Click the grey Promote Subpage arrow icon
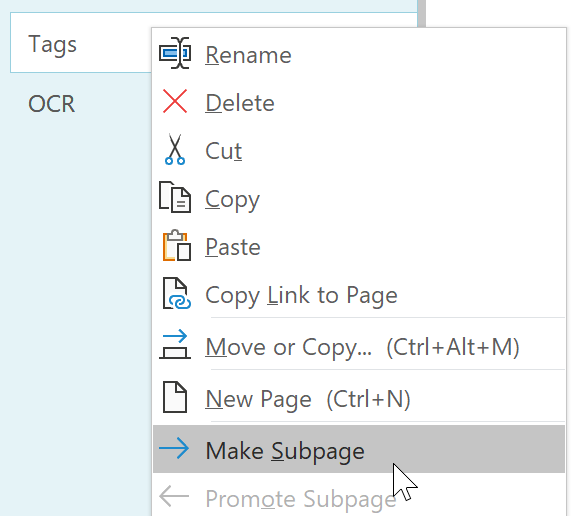 tap(174, 496)
